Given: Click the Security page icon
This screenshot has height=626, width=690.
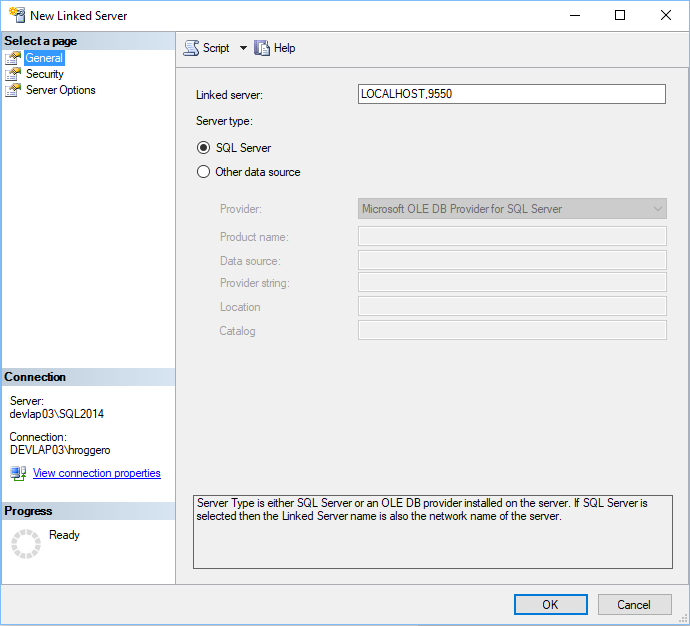Looking at the screenshot, I should coord(13,74).
